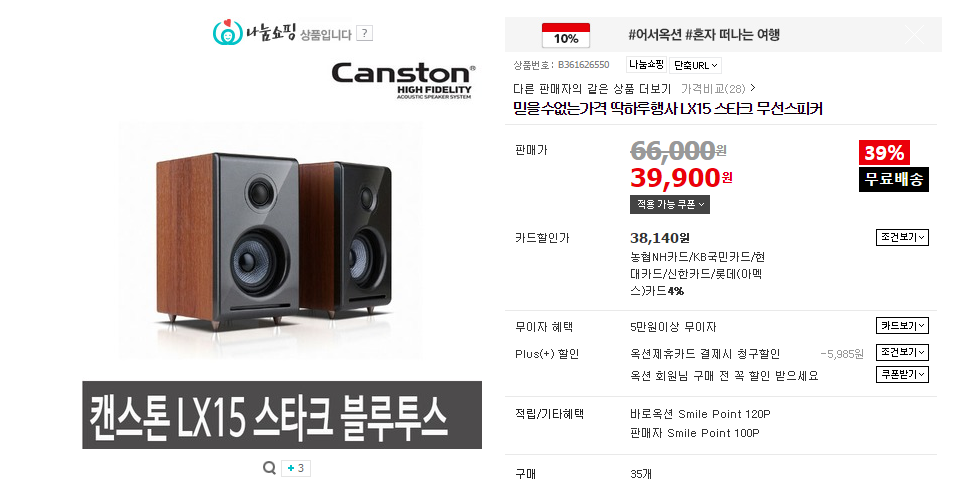Open the 적용 가능 쿠폰 dropdown
This screenshot has width=977, height=483.
pos(669,204)
